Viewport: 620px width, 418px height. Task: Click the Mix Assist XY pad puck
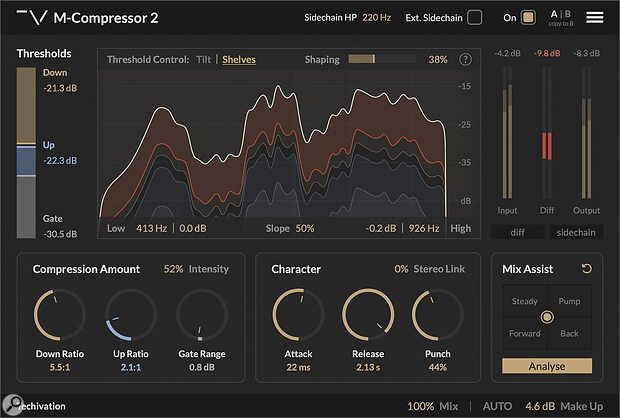tap(547, 317)
